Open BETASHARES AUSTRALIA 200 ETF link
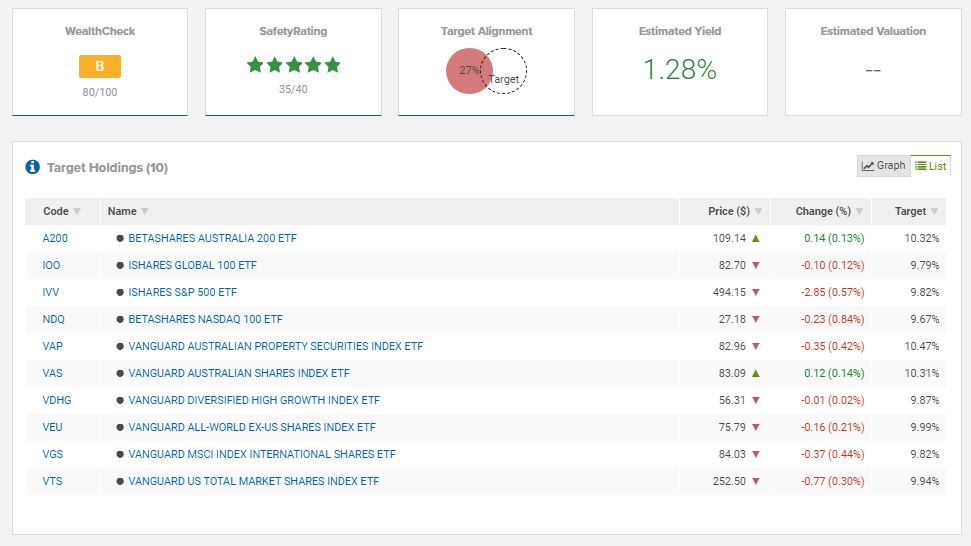971x546 pixels. (212, 238)
